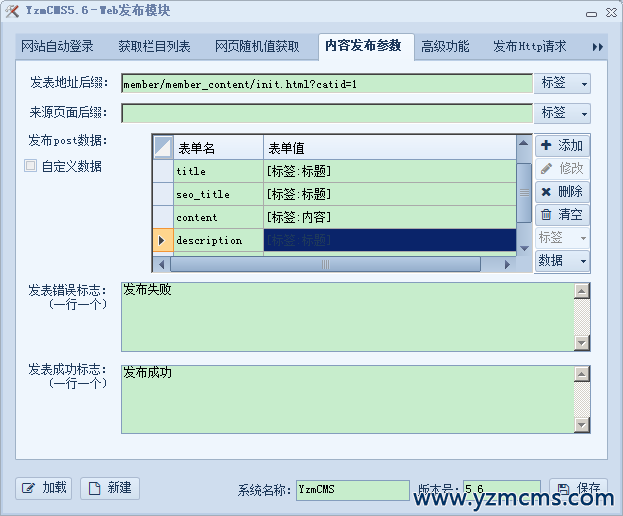Image resolution: width=623 pixels, height=516 pixels.
Task: Click the 系统名称 field containing YzmCMS
Action: pyautogui.click(x=352, y=490)
